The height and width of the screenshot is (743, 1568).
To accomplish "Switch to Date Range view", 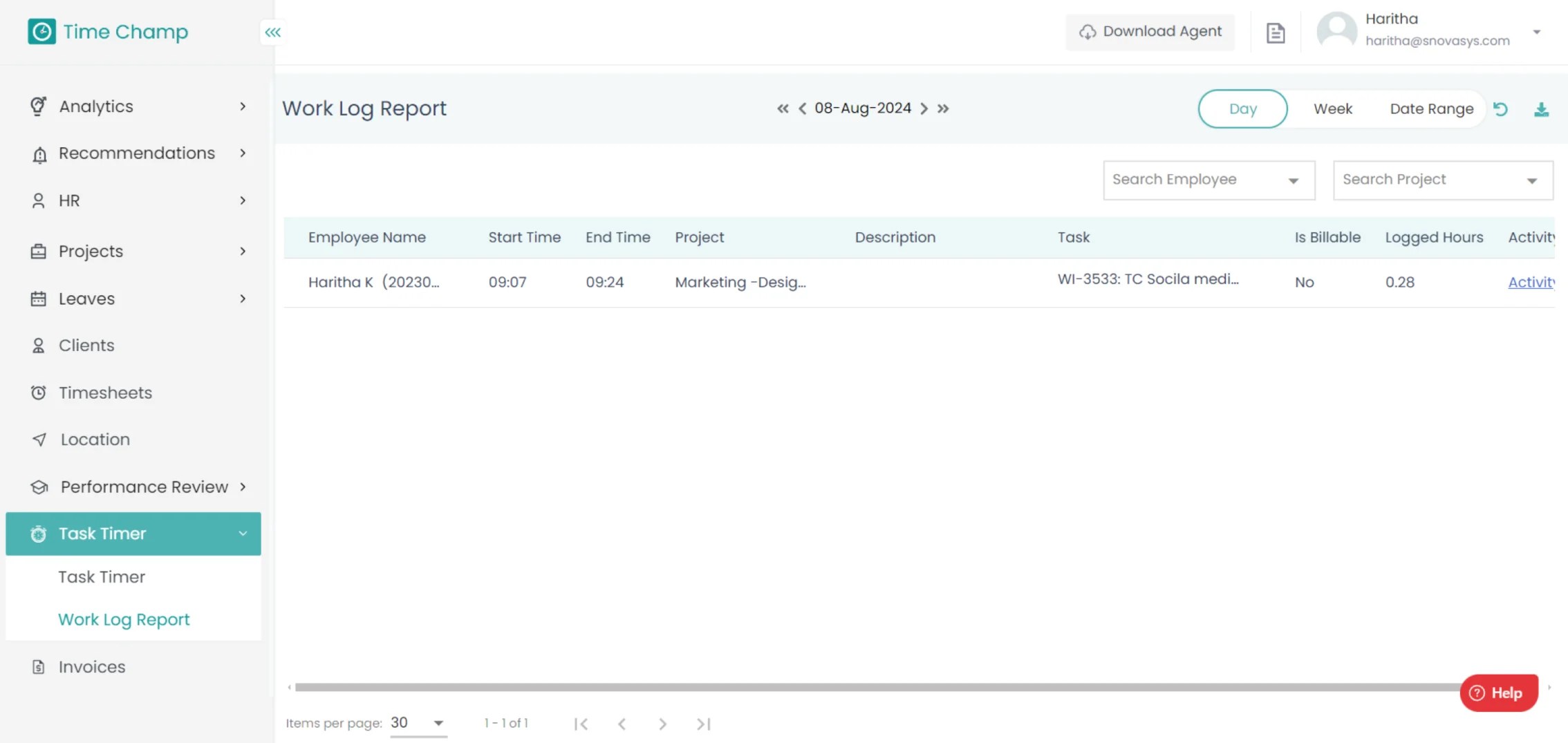I will [x=1432, y=109].
